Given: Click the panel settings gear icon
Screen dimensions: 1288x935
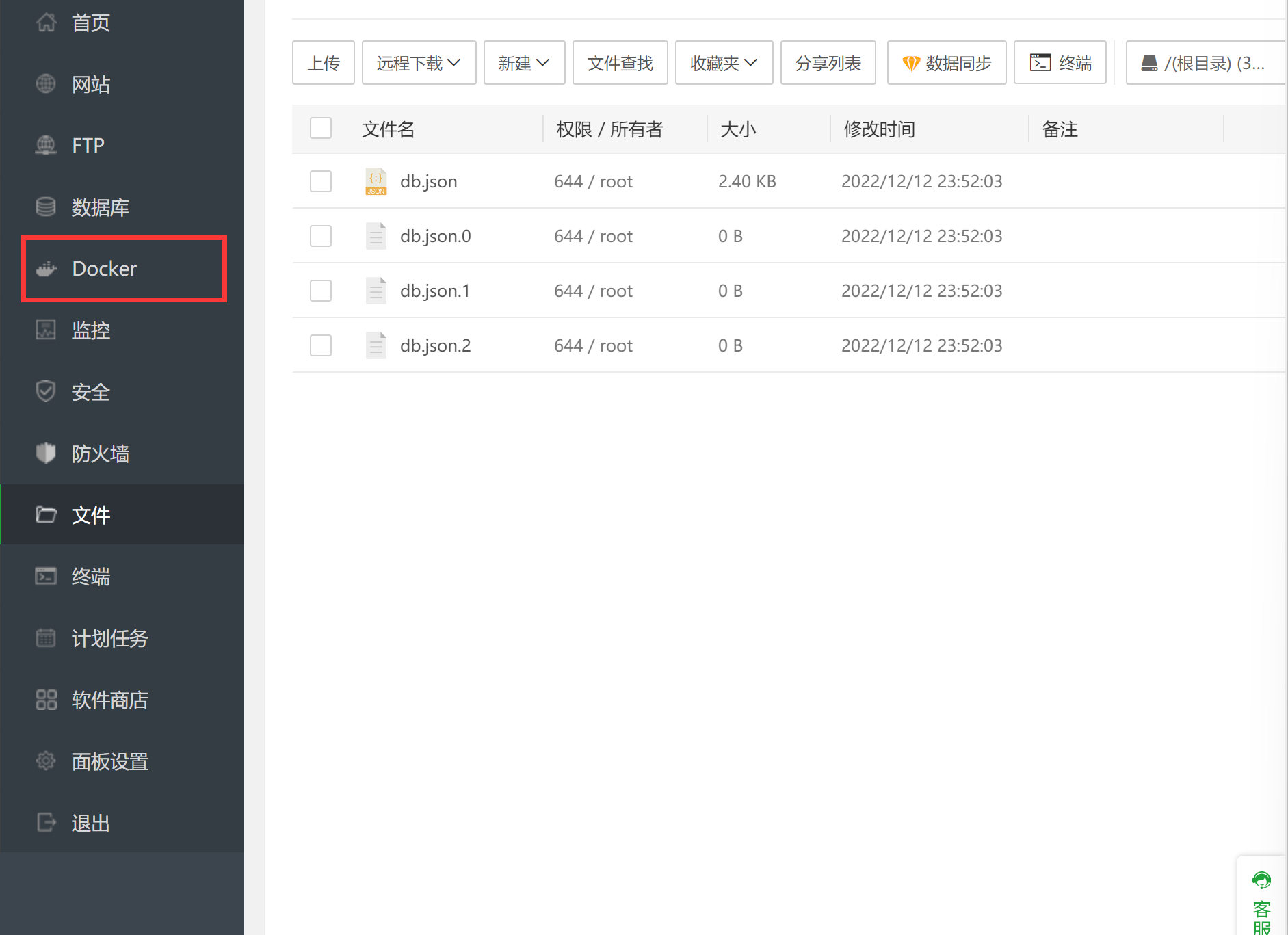Looking at the screenshot, I should (x=46, y=761).
